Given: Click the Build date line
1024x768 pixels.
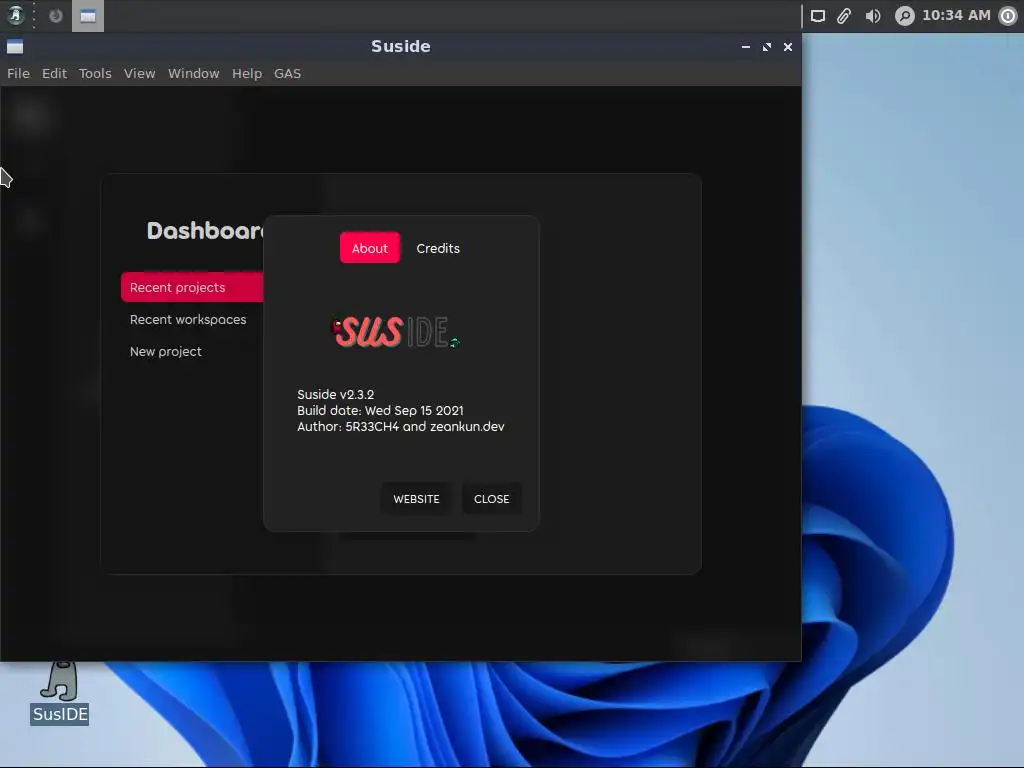Looking at the screenshot, I should coord(380,410).
